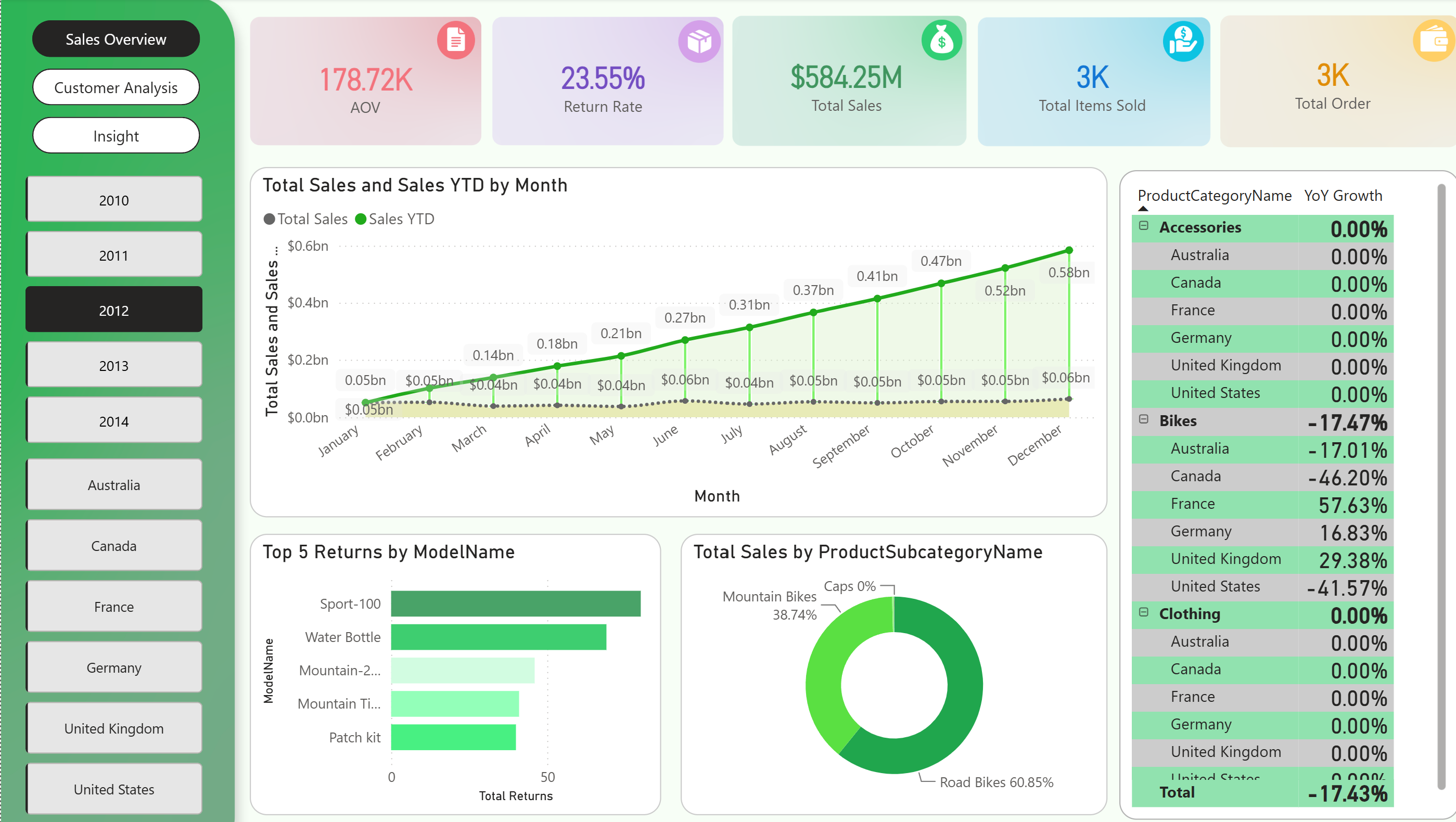
Task: Switch to the Insight page
Action: [x=116, y=136]
